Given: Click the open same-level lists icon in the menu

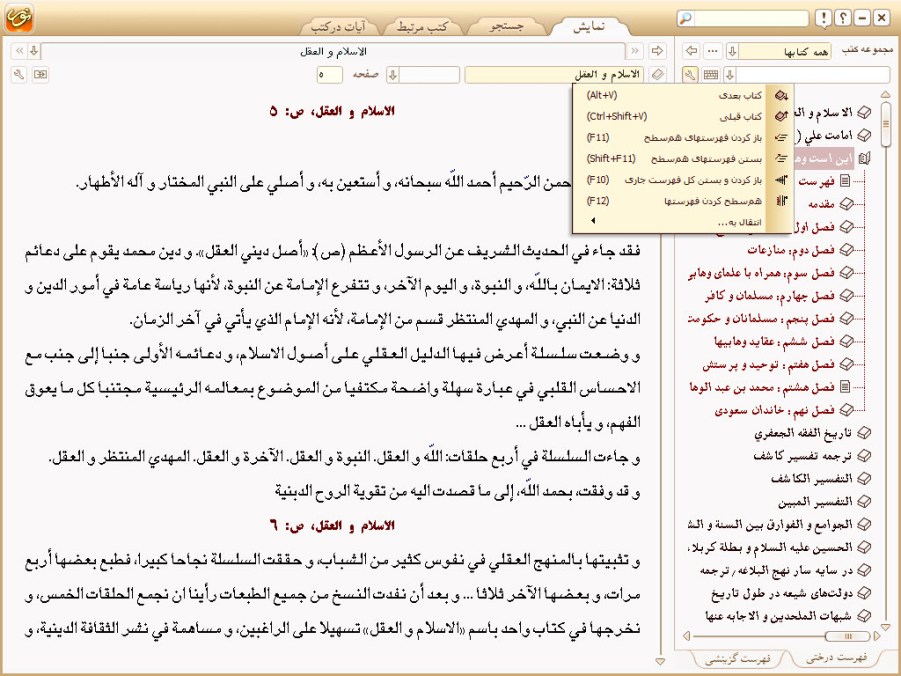Looking at the screenshot, I should click(781, 137).
